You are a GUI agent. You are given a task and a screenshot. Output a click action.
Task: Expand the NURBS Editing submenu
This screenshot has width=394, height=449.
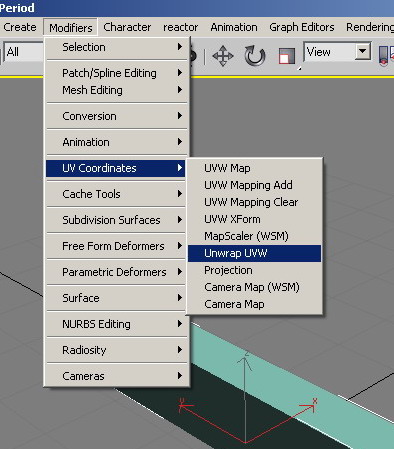[x=116, y=324]
